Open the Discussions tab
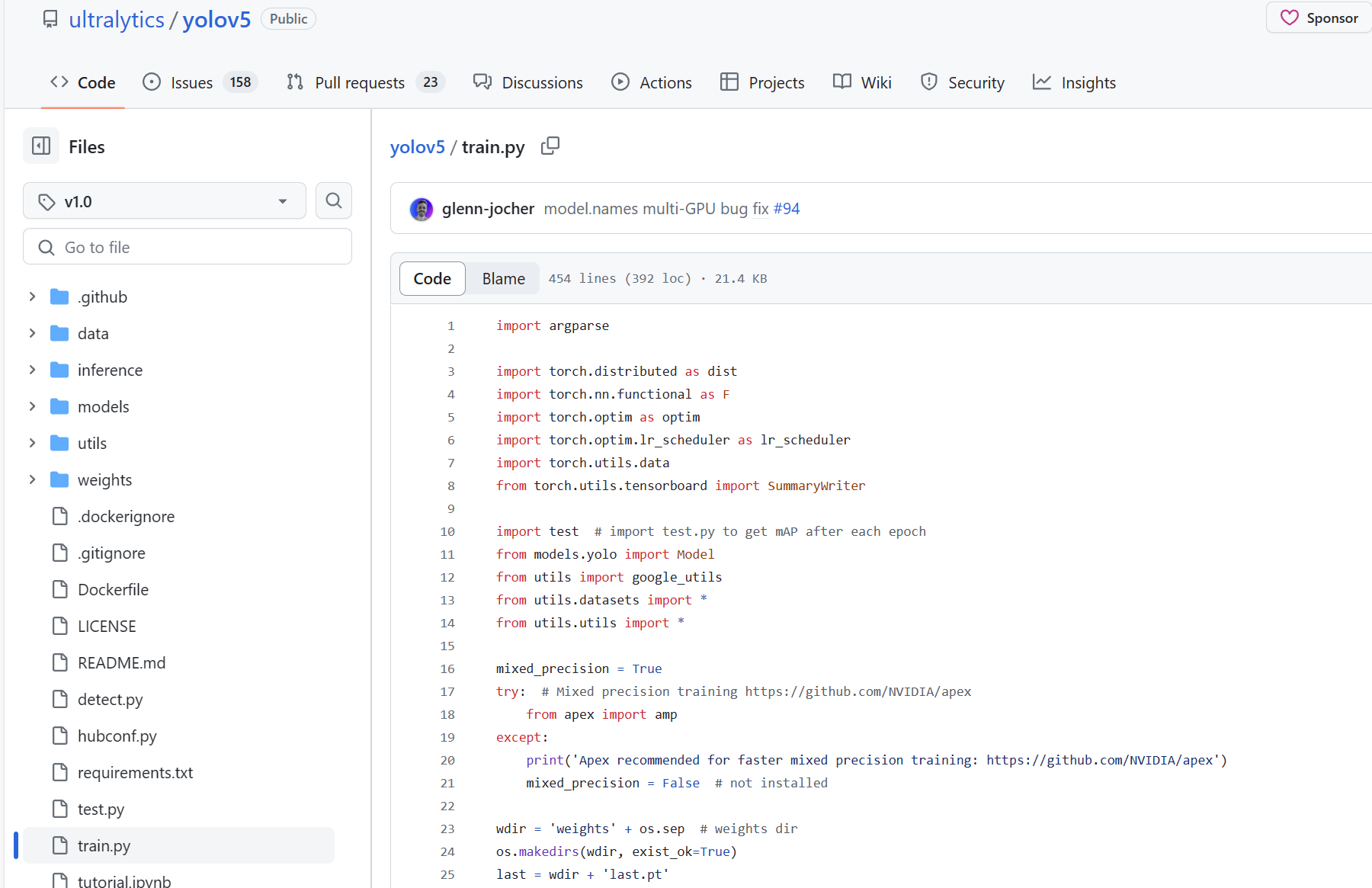Image resolution: width=1372 pixels, height=888 pixels. pos(527,82)
